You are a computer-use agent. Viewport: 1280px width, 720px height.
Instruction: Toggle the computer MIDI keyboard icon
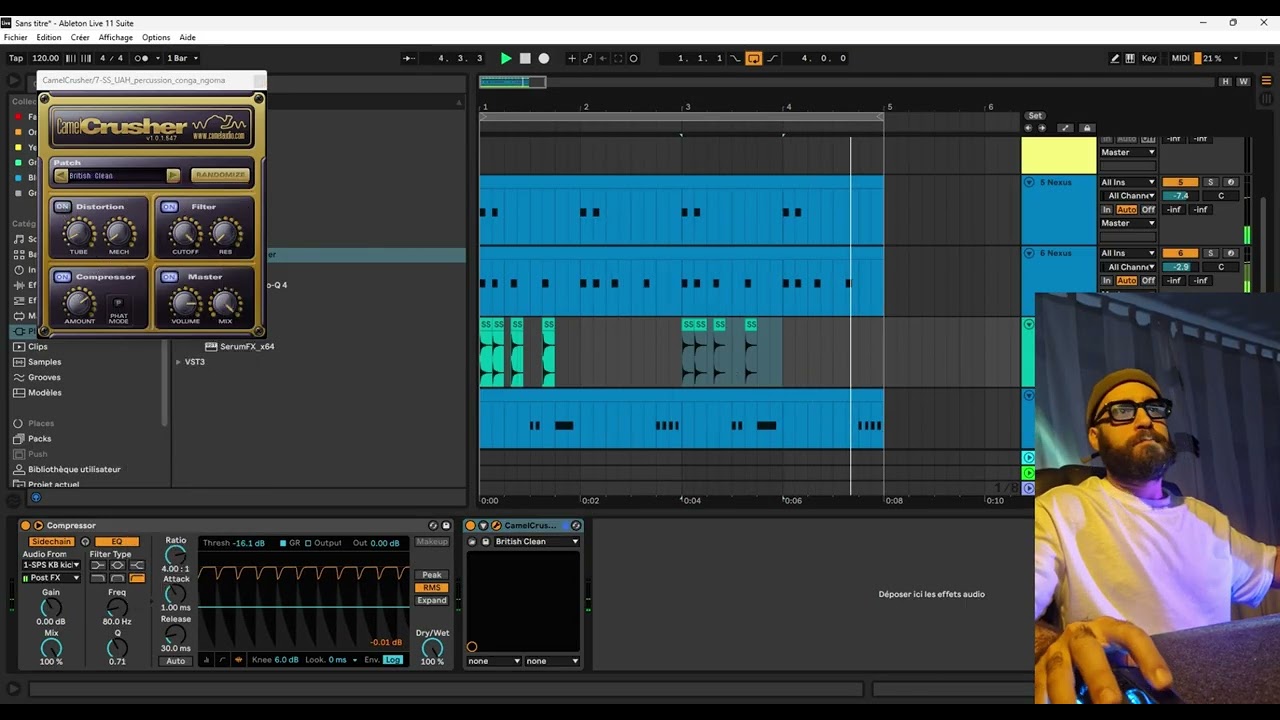coord(1130,58)
